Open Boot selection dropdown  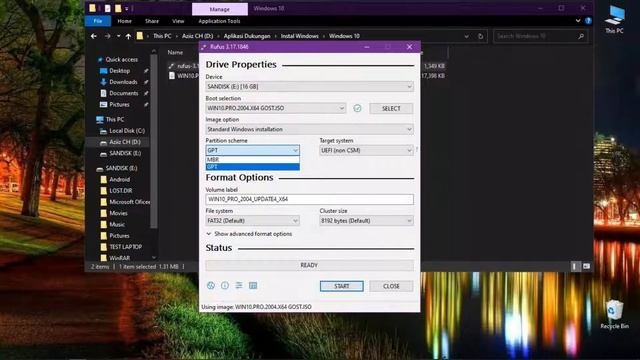click(276, 108)
